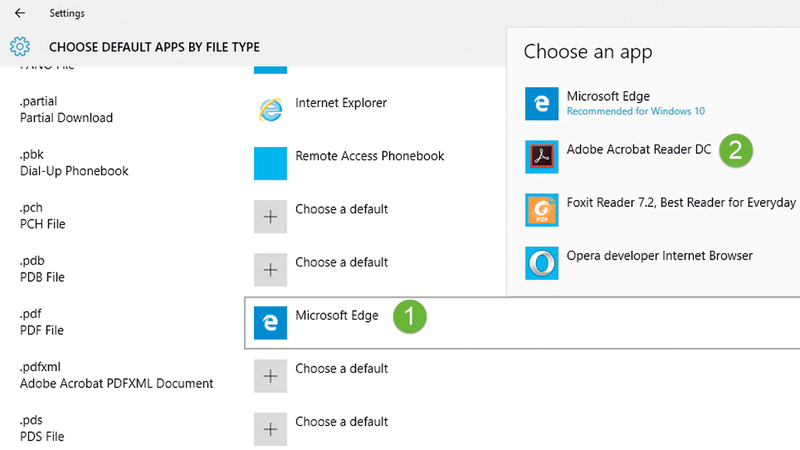Select the Opera developer browser icon
800x450 pixels.
pos(541,263)
